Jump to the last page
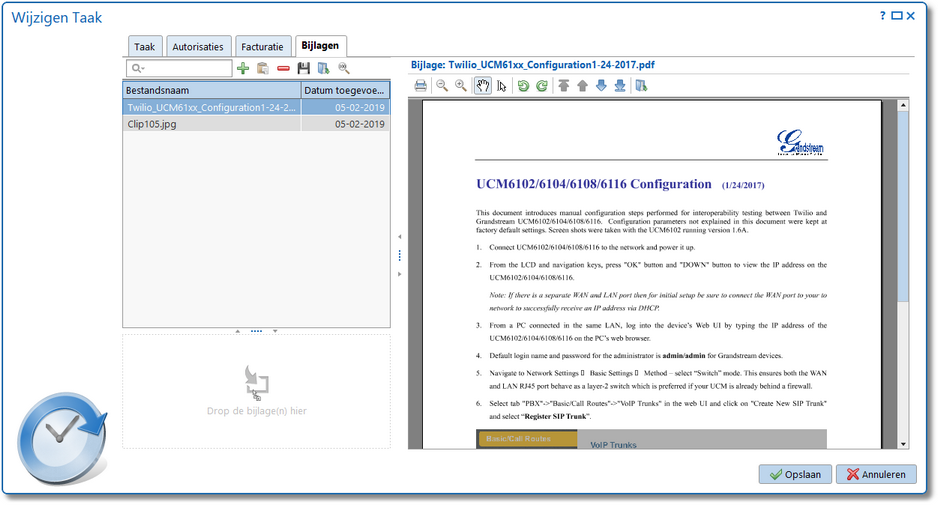Image resolution: width=938 pixels, height=505 pixels. pyautogui.click(x=620, y=86)
